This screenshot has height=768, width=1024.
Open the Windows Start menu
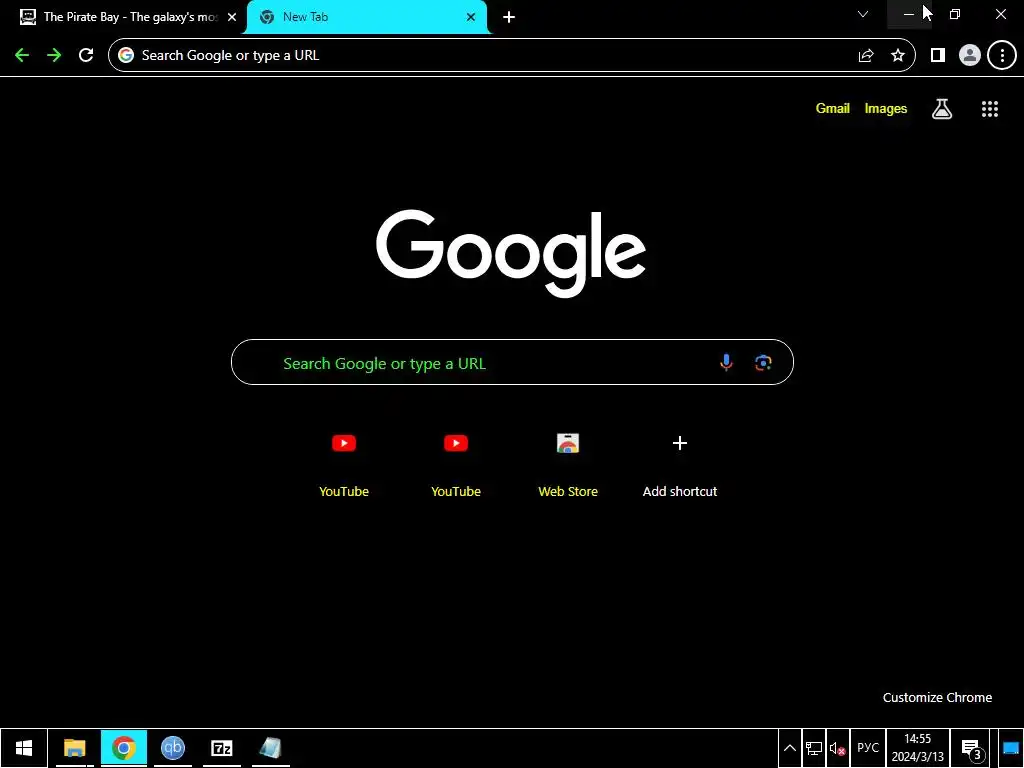click(24, 748)
